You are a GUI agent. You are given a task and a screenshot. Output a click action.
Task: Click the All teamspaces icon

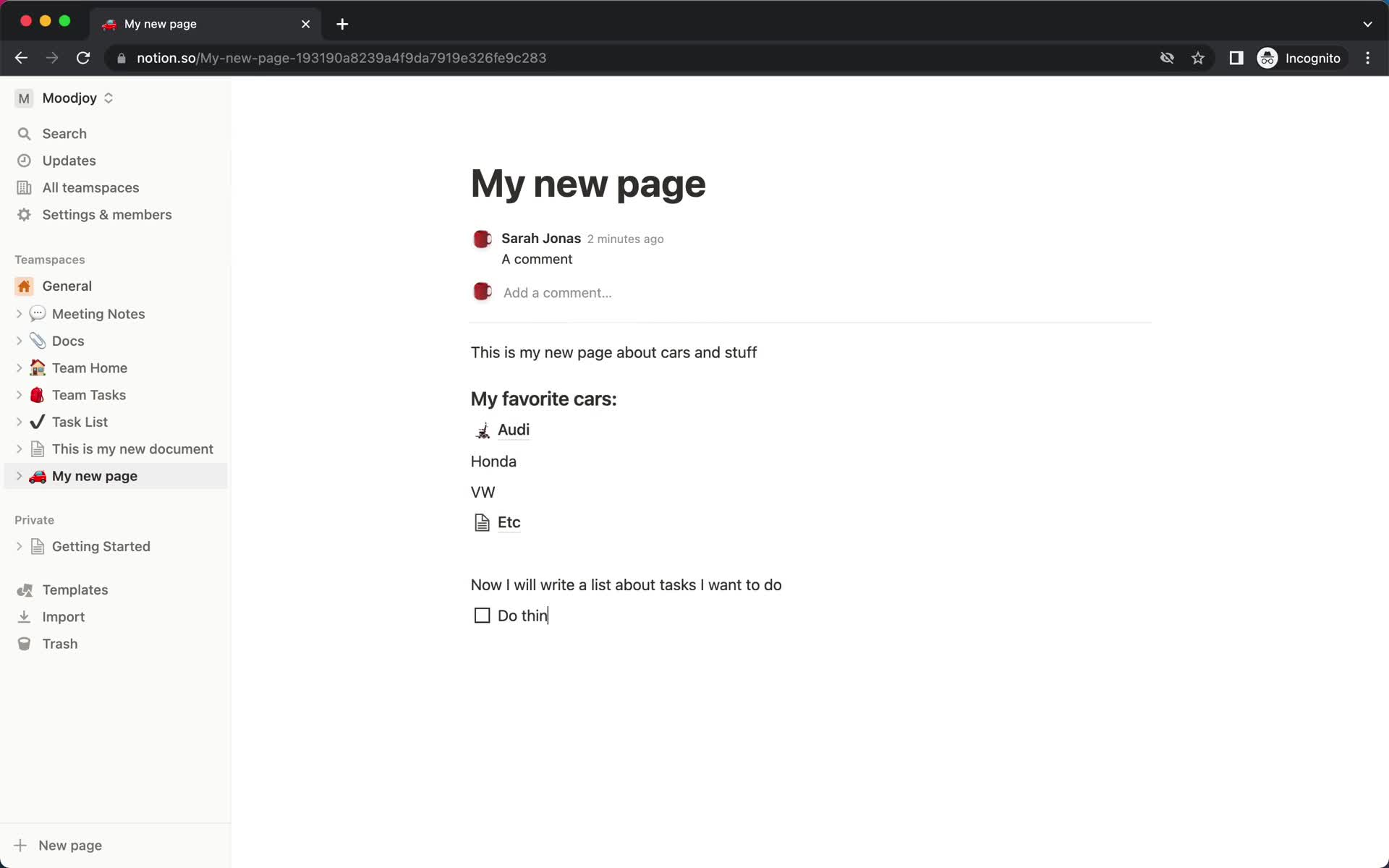point(23,187)
